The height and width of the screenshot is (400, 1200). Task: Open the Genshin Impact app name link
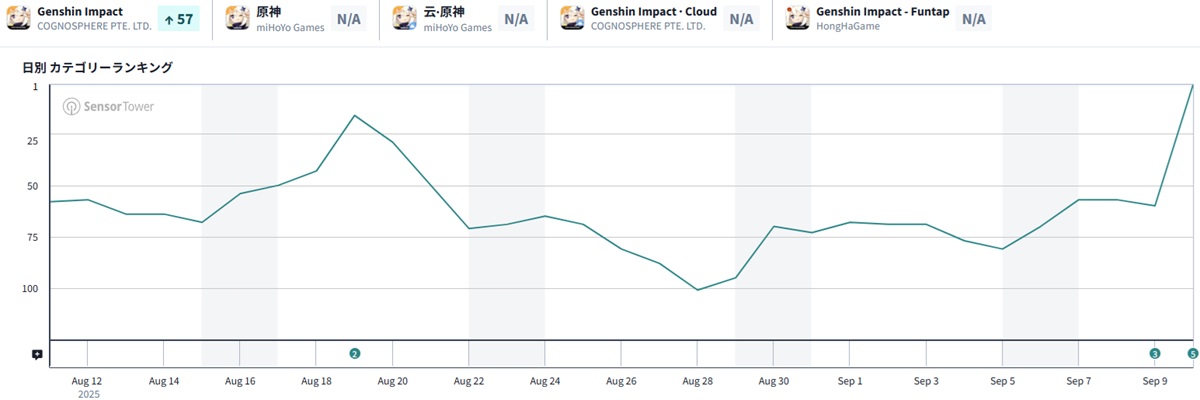coord(80,11)
